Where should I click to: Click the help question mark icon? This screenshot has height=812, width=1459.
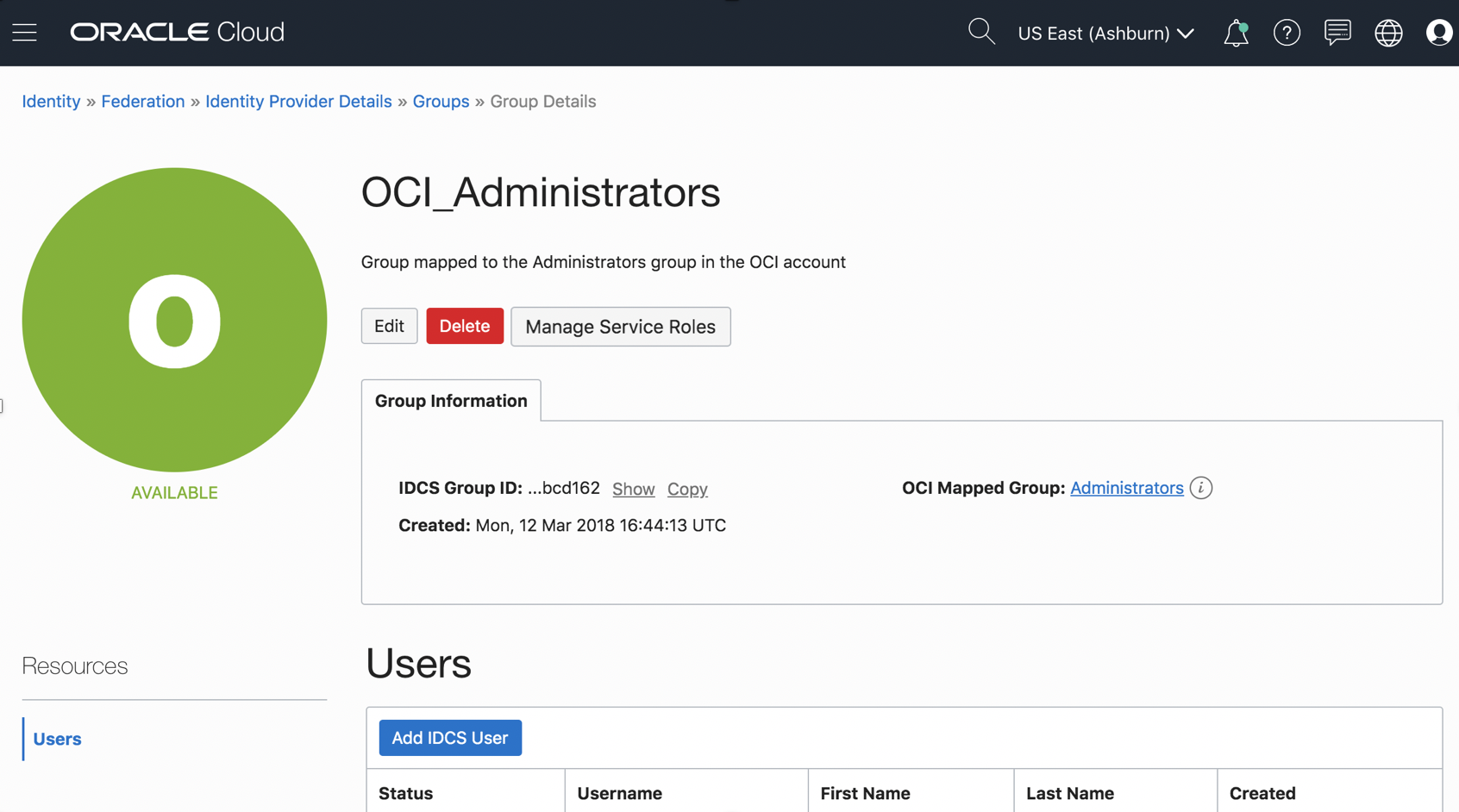[x=1287, y=33]
